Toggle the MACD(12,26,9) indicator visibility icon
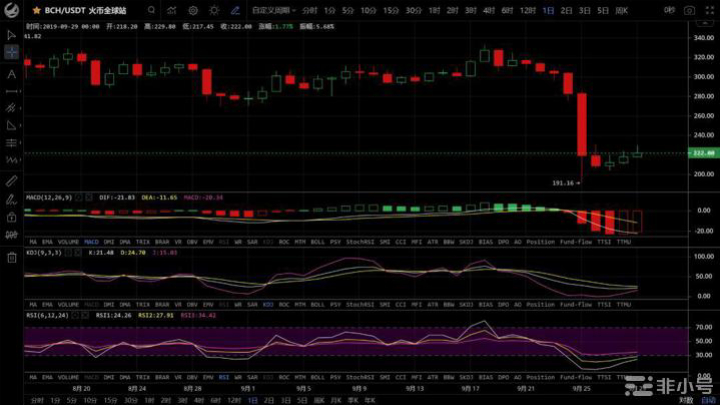The height and width of the screenshot is (405, 720). click(9, 198)
